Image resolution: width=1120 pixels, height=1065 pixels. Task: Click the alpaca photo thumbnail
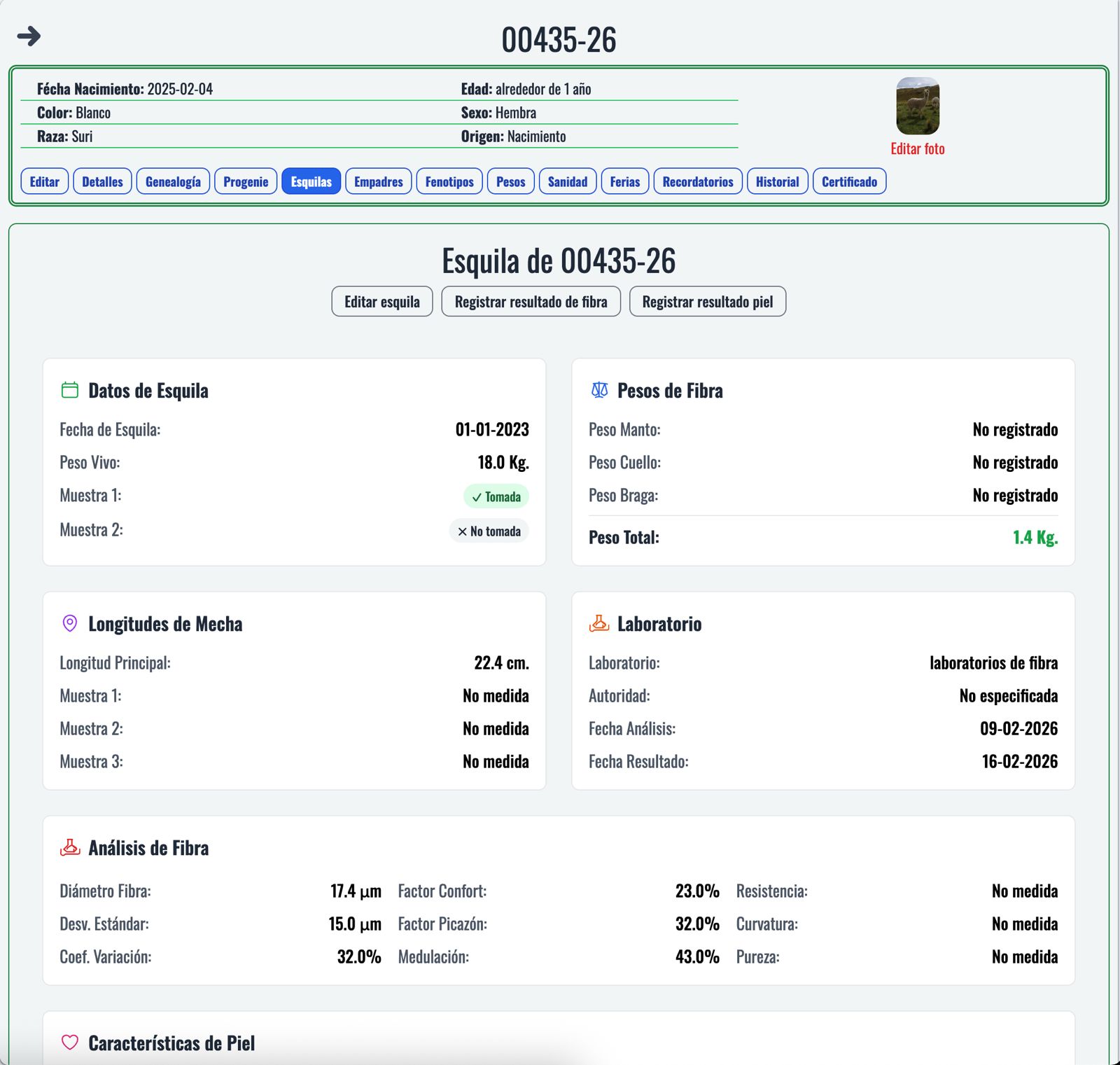(x=918, y=106)
